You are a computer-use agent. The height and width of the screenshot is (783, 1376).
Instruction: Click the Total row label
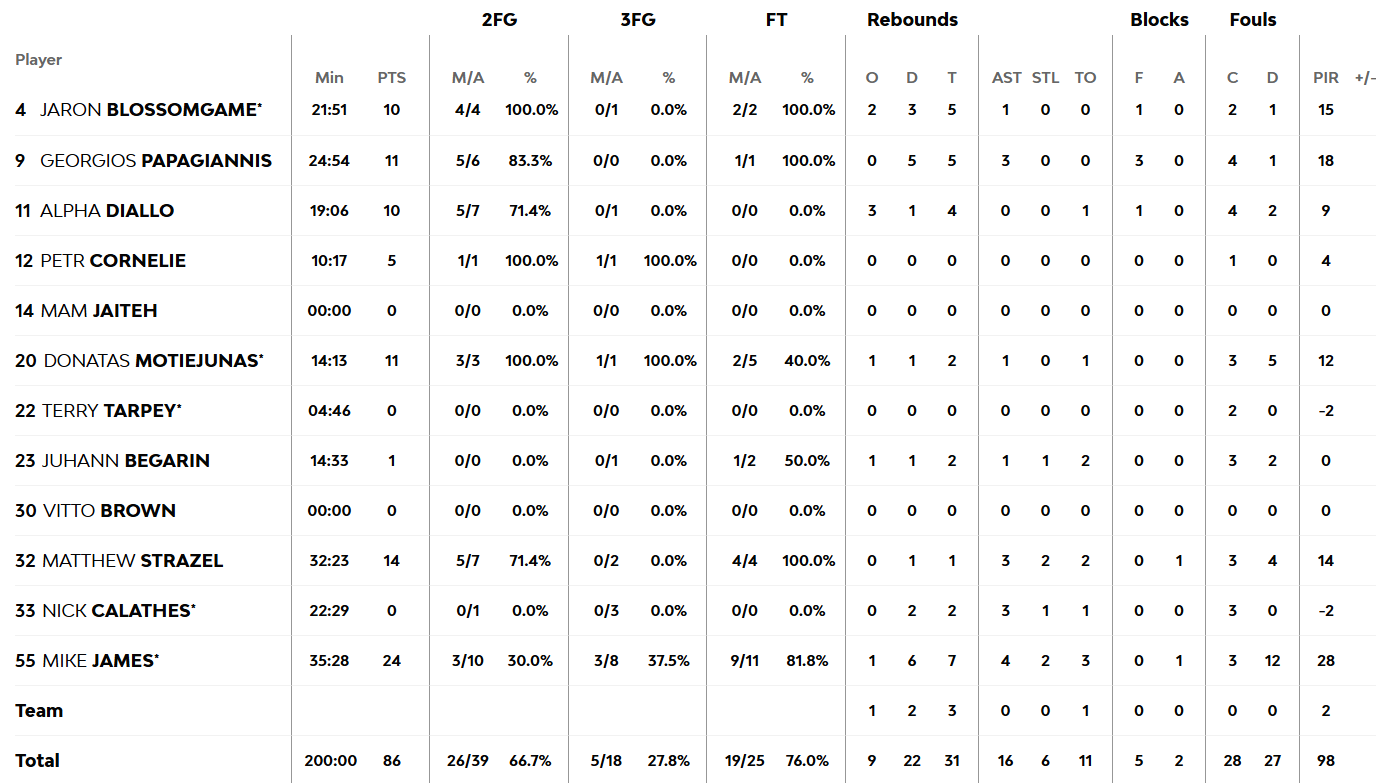coord(38,760)
